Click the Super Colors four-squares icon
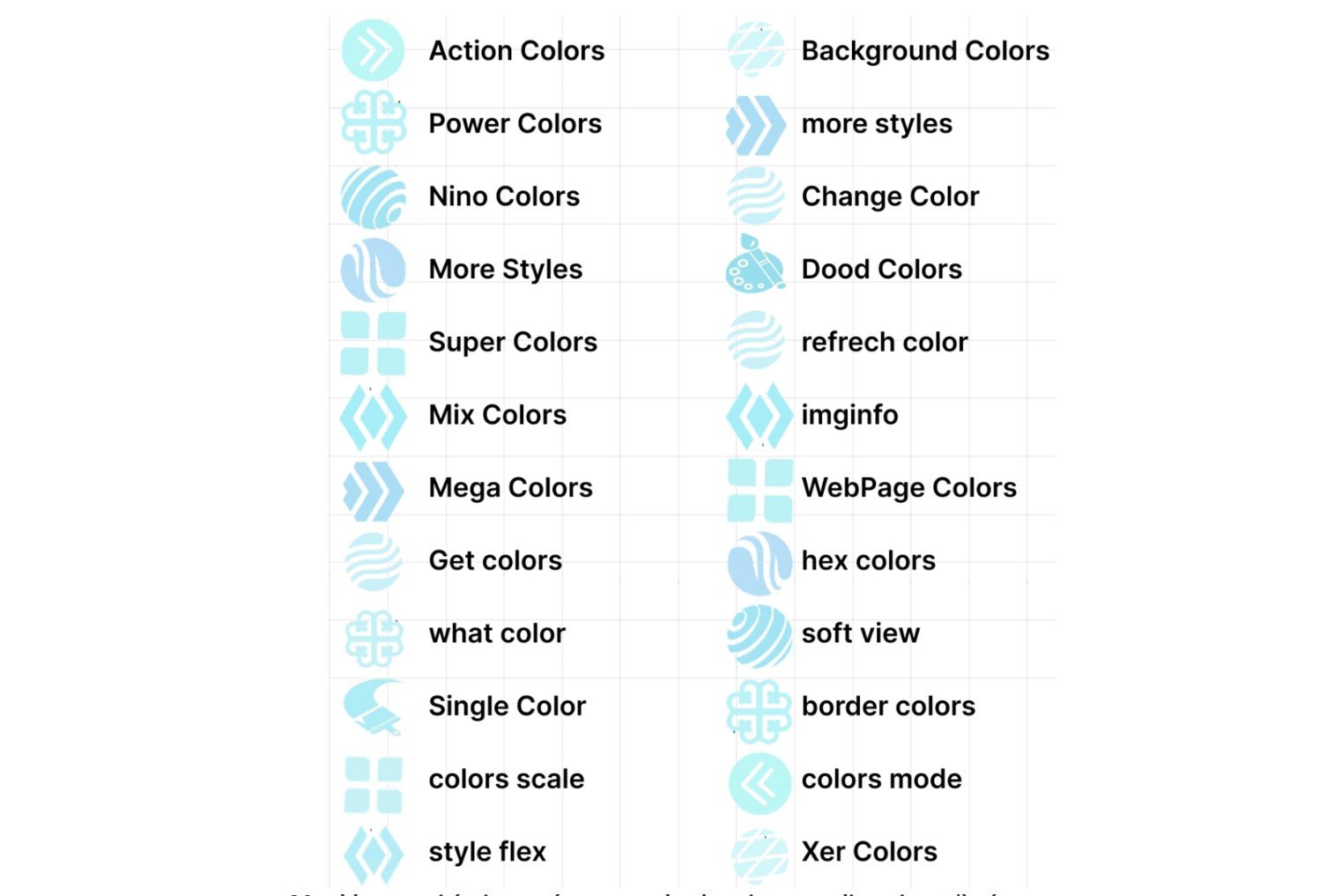This screenshot has width=1327, height=896. point(373,343)
